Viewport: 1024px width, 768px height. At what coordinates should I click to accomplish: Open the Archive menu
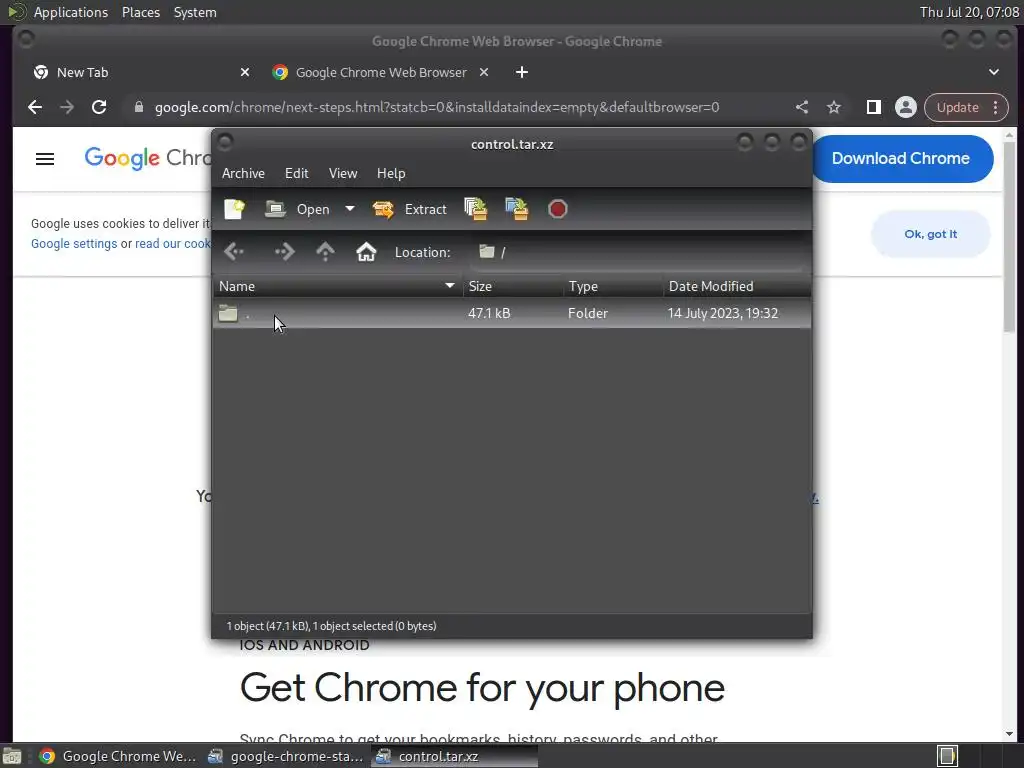243,173
